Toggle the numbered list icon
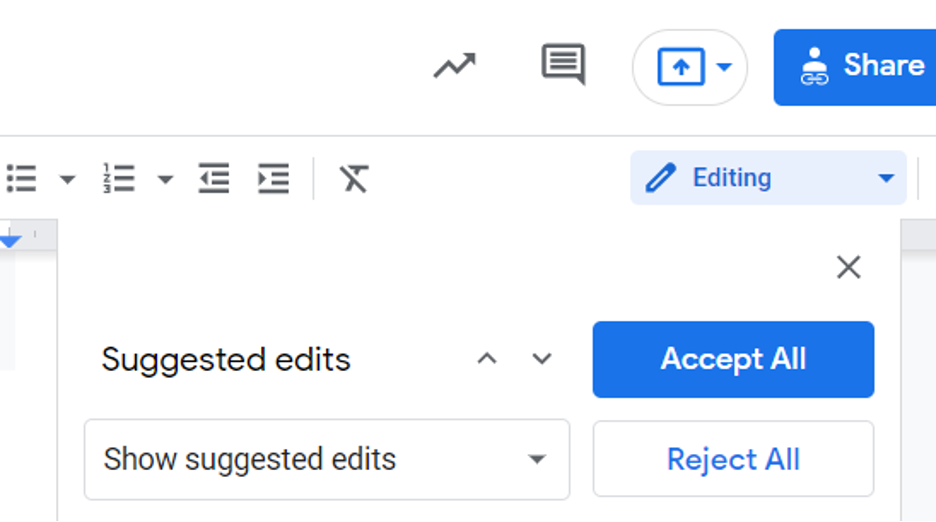936x522 pixels. point(119,178)
